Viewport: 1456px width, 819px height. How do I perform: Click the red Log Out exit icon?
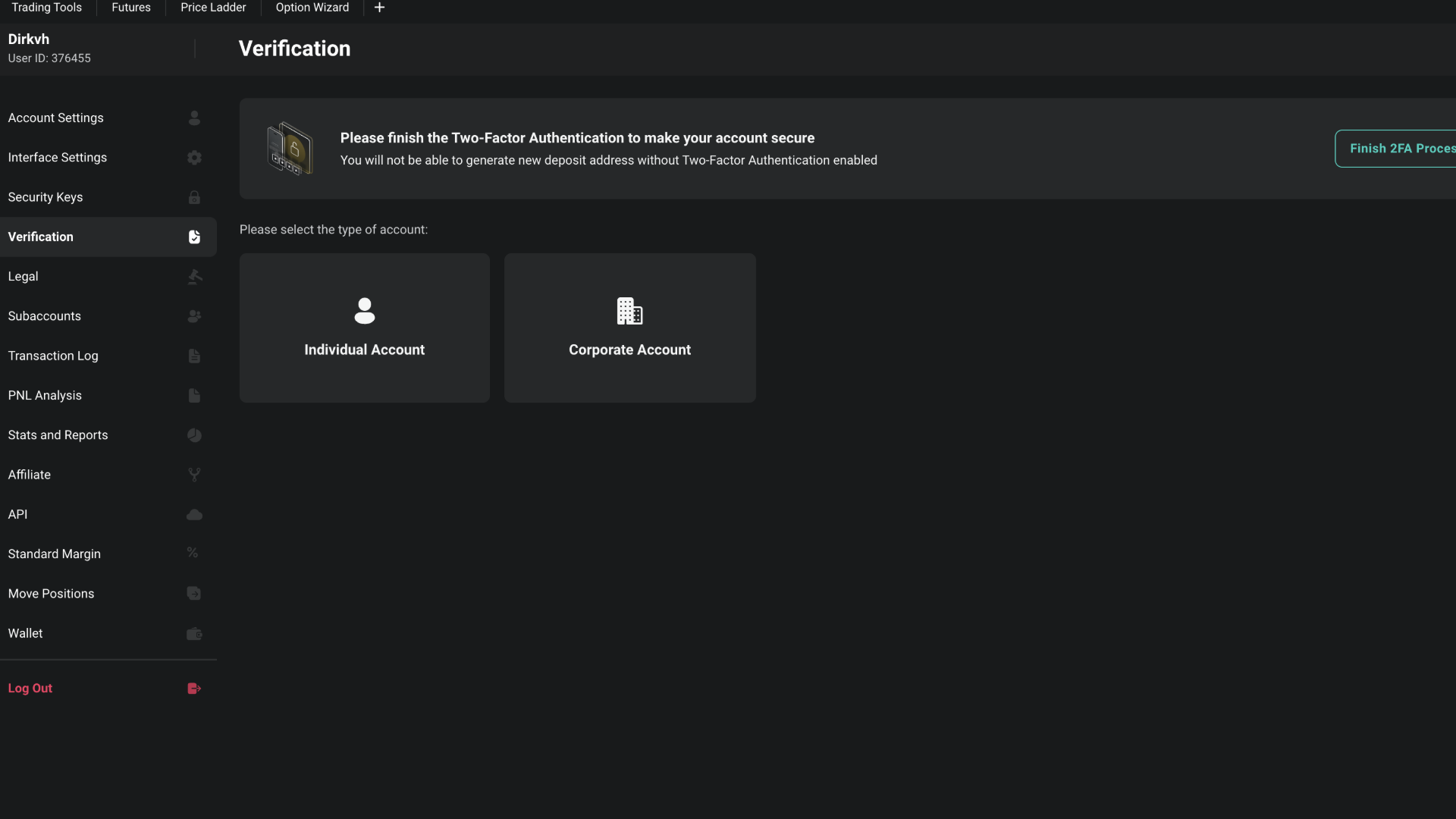click(194, 689)
